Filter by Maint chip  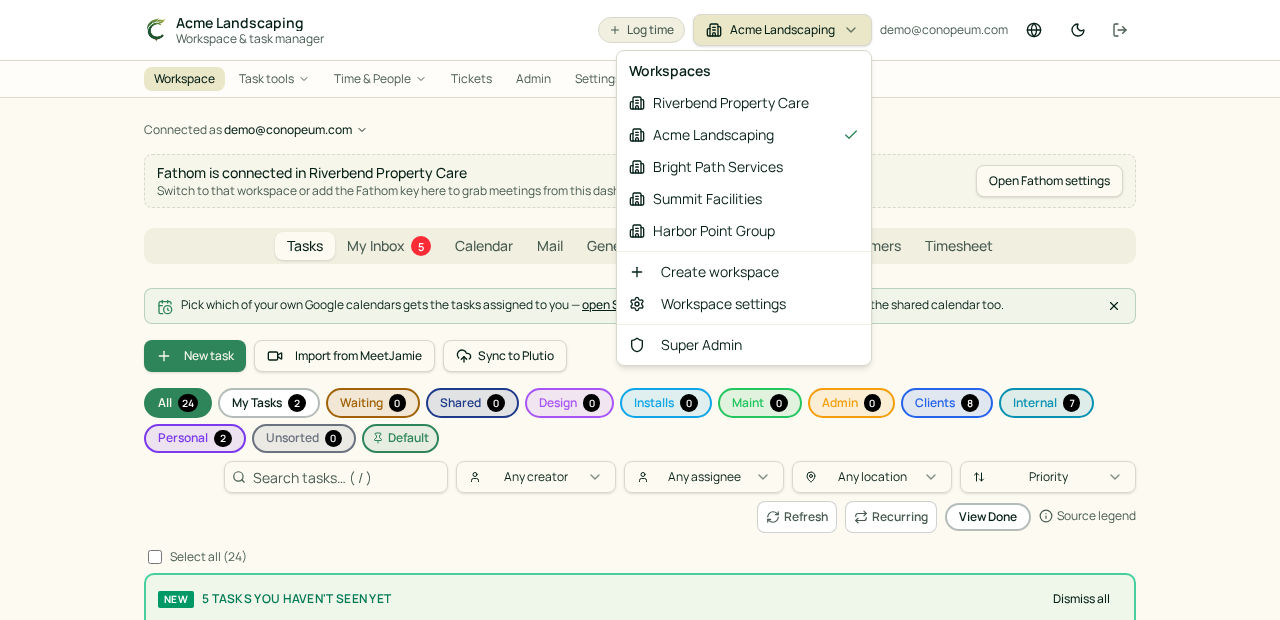pyautogui.click(x=760, y=403)
